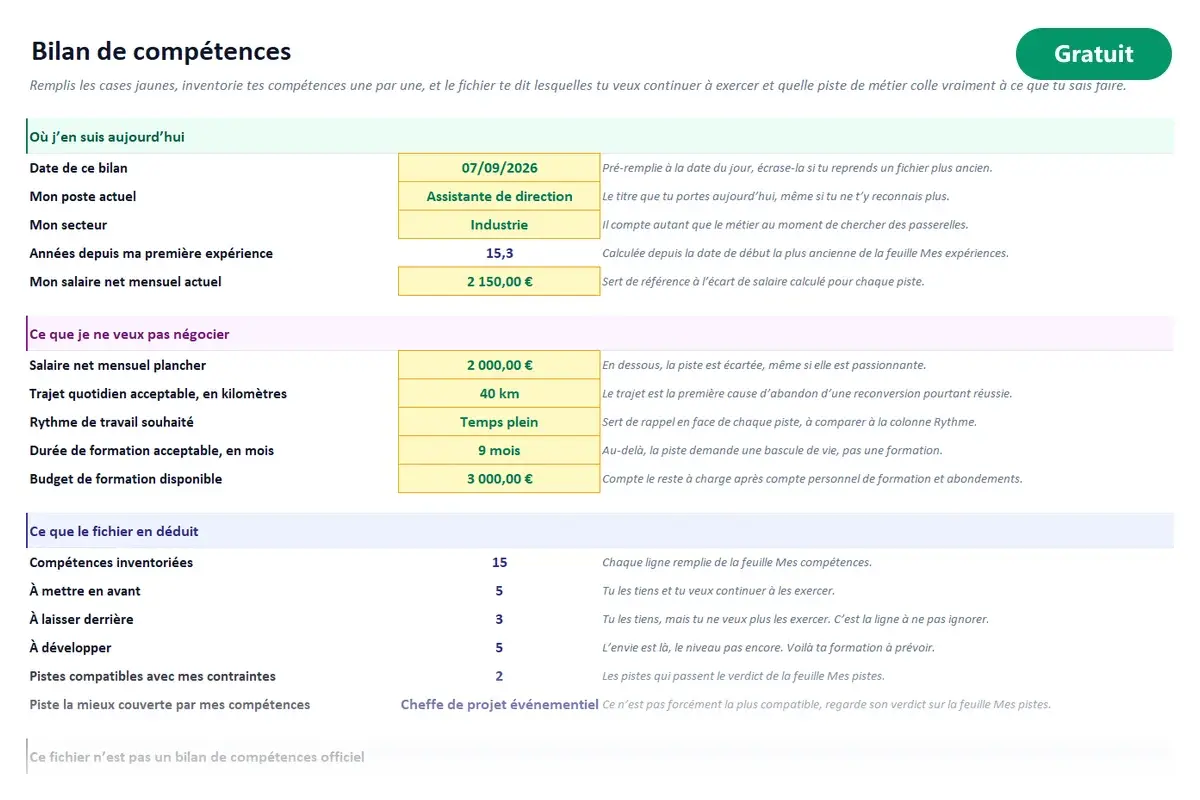The width and height of the screenshot is (1200, 800).
Task: Select Rythme de travail souhaité label
Action: [112, 422]
